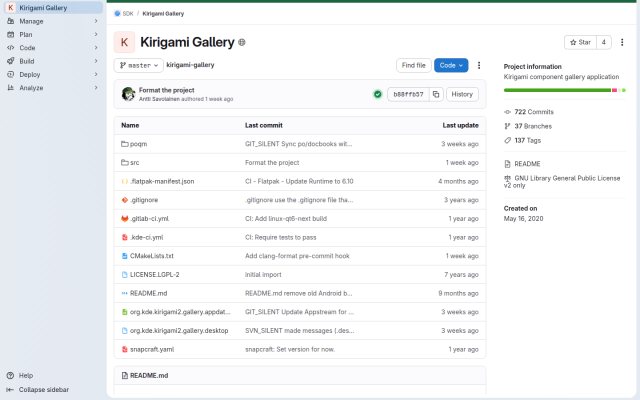Open the 37 Branches link

pos(533,126)
